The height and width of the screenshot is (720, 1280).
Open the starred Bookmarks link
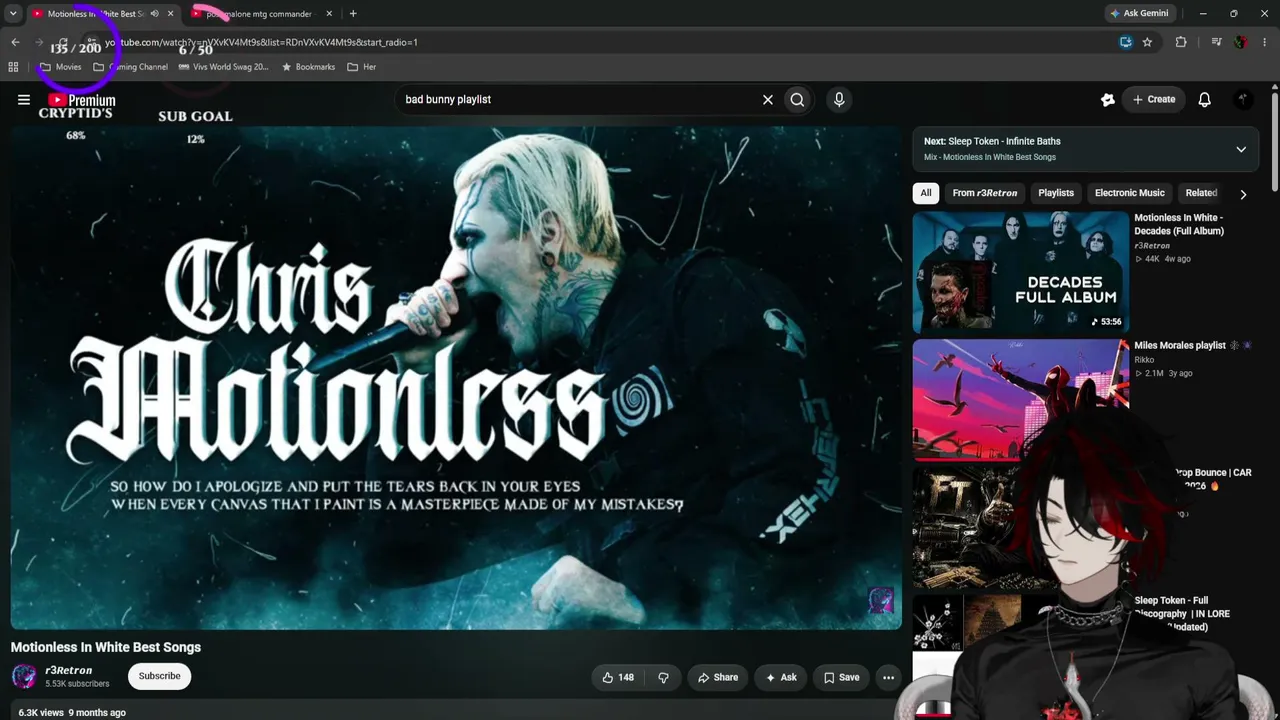[308, 67]
